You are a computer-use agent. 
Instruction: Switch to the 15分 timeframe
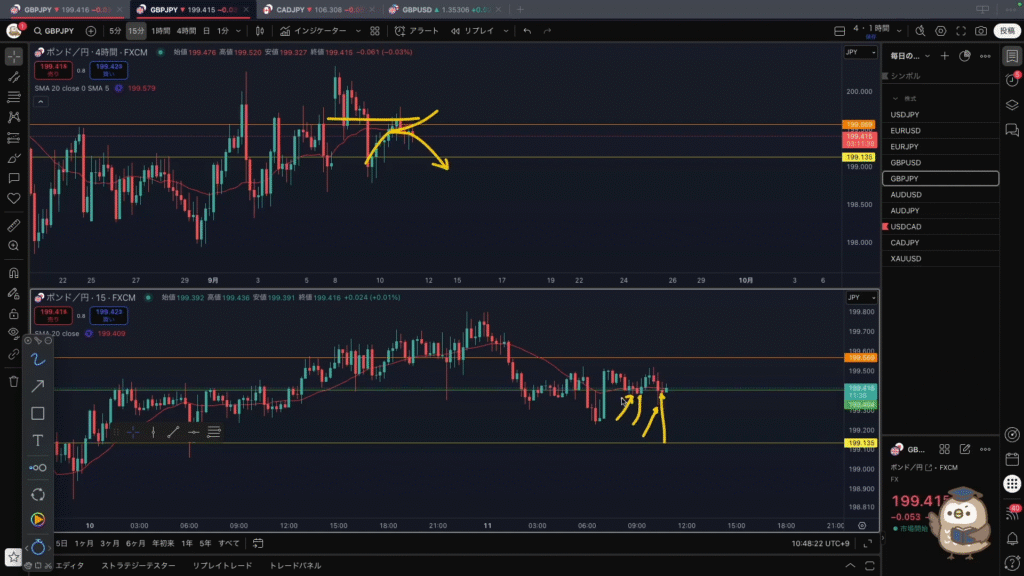pos(136,31)
